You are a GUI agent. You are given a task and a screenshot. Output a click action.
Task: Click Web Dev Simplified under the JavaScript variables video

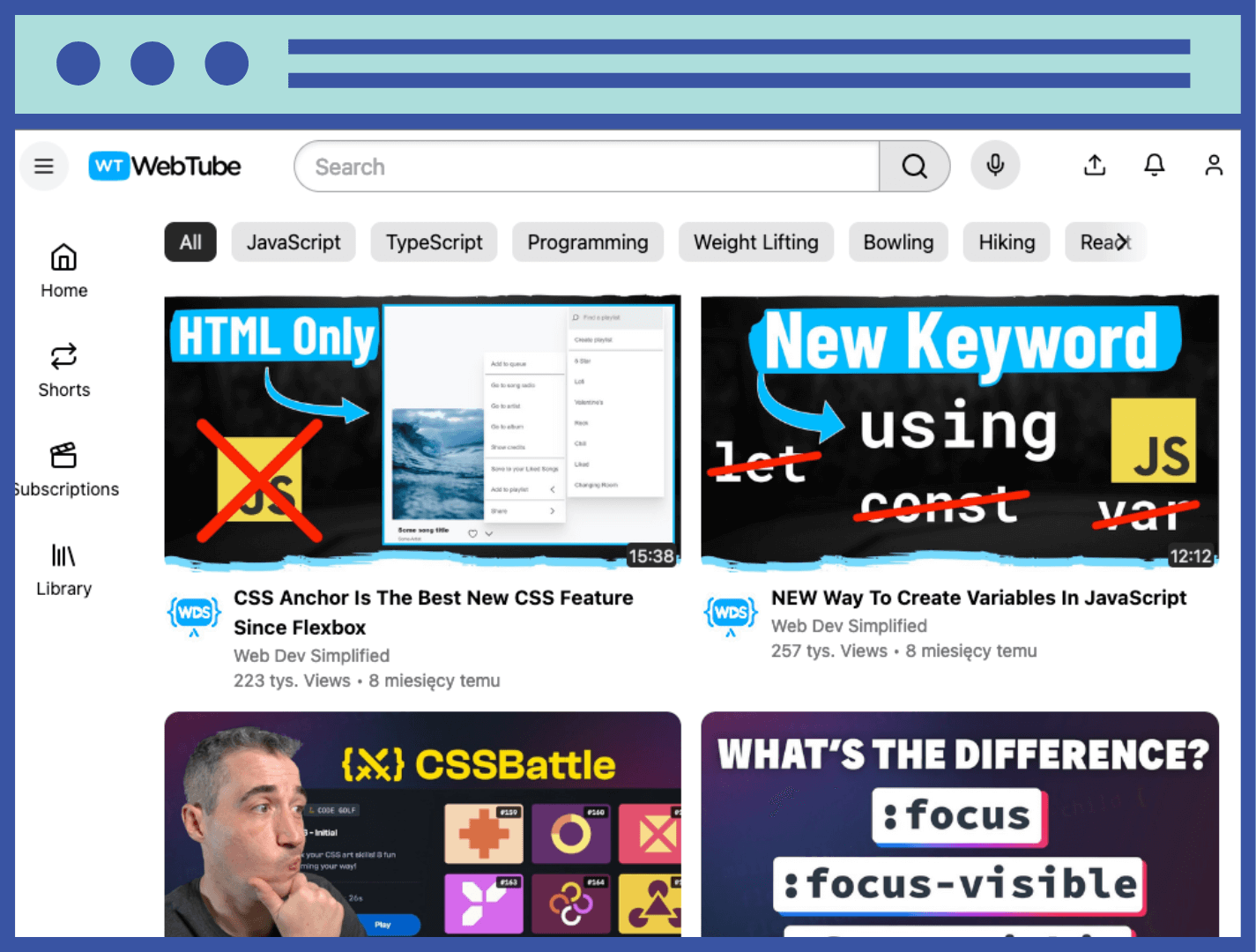(848, 626)
